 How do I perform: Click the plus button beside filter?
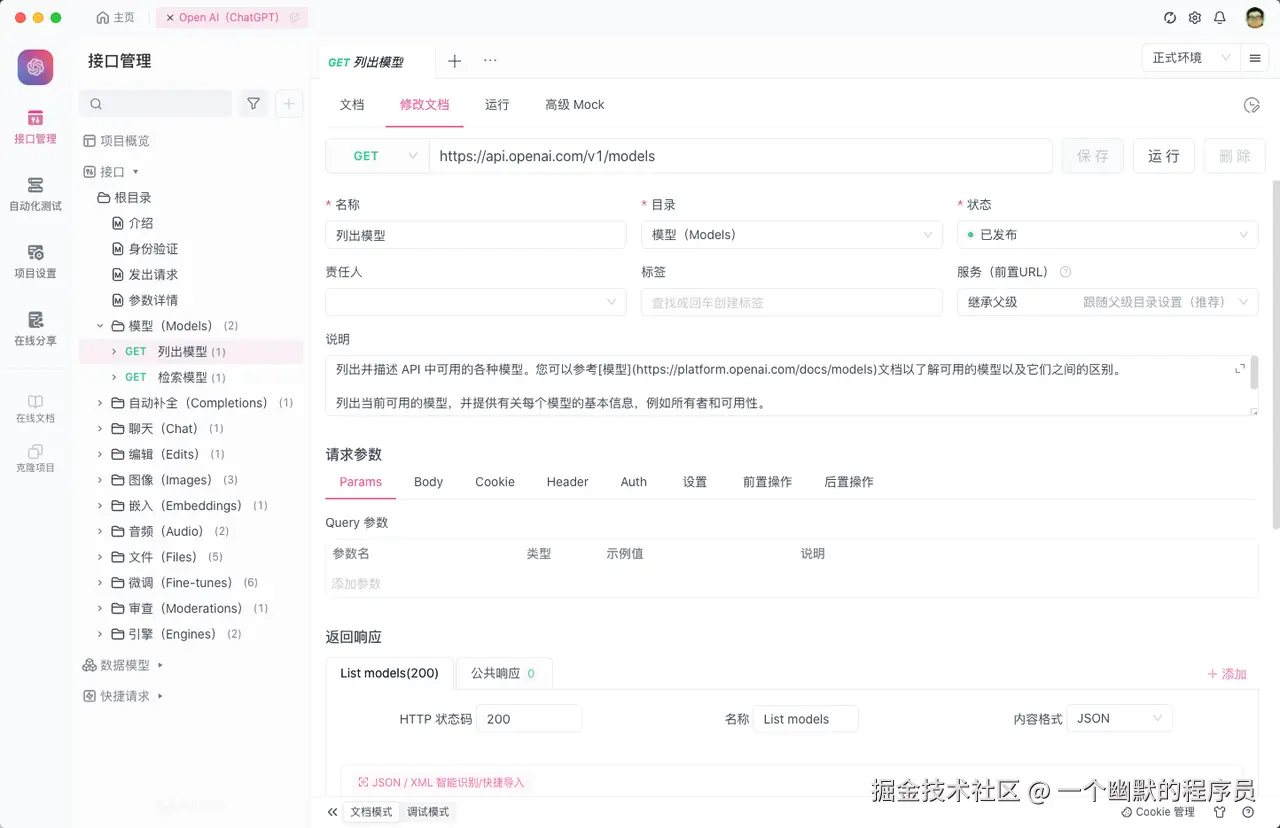[289, 103]
